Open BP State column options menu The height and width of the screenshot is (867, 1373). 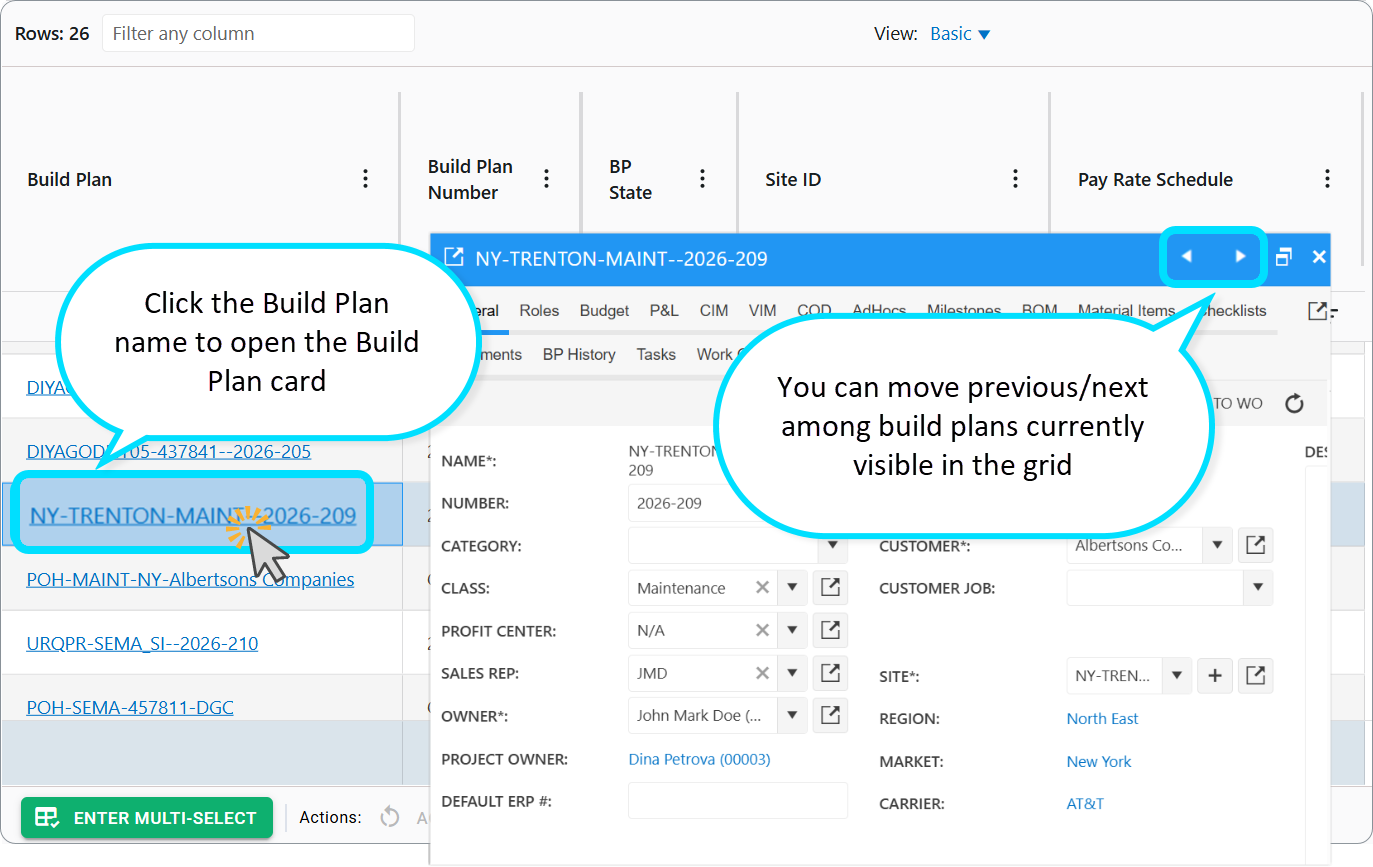pos(702,179)
